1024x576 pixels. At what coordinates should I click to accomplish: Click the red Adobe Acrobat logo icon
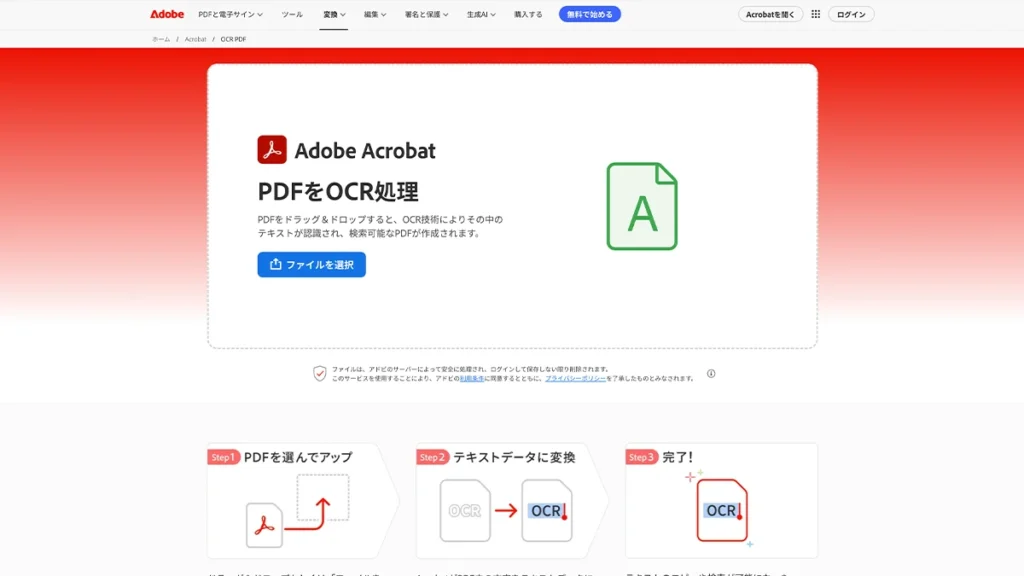click(x=272, y=150)
